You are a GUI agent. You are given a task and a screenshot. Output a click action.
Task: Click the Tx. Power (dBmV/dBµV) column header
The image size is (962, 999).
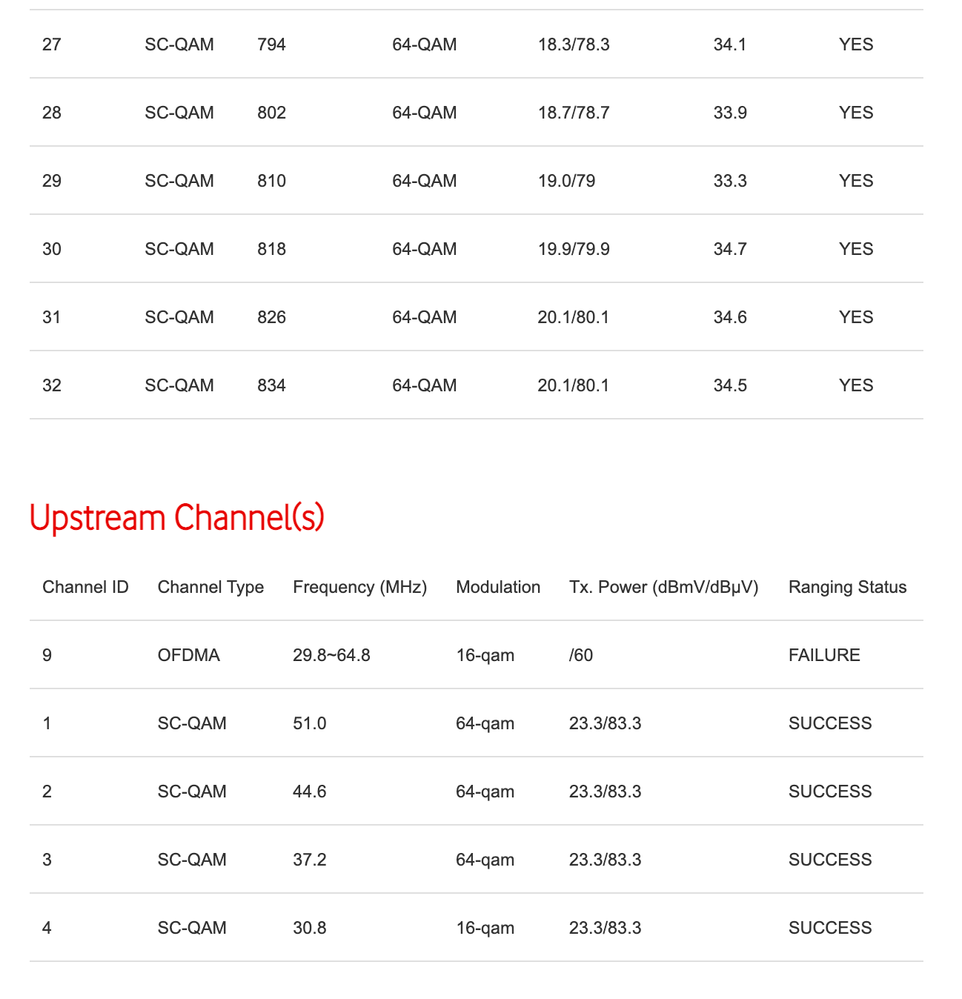(663, 587)
